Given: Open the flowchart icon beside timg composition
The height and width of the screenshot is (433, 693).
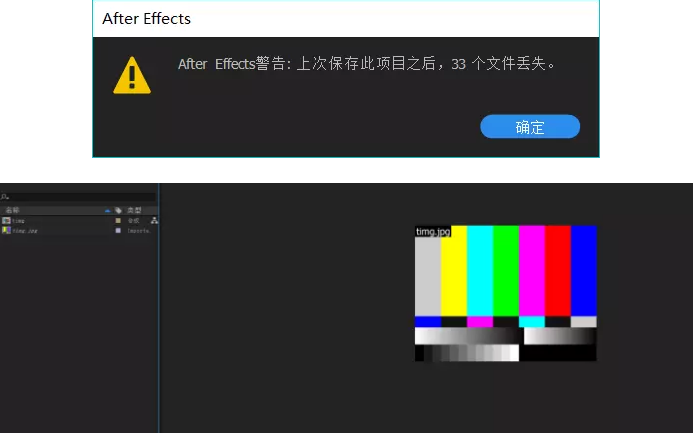Looking at the screenshot, I should point(154,220).
